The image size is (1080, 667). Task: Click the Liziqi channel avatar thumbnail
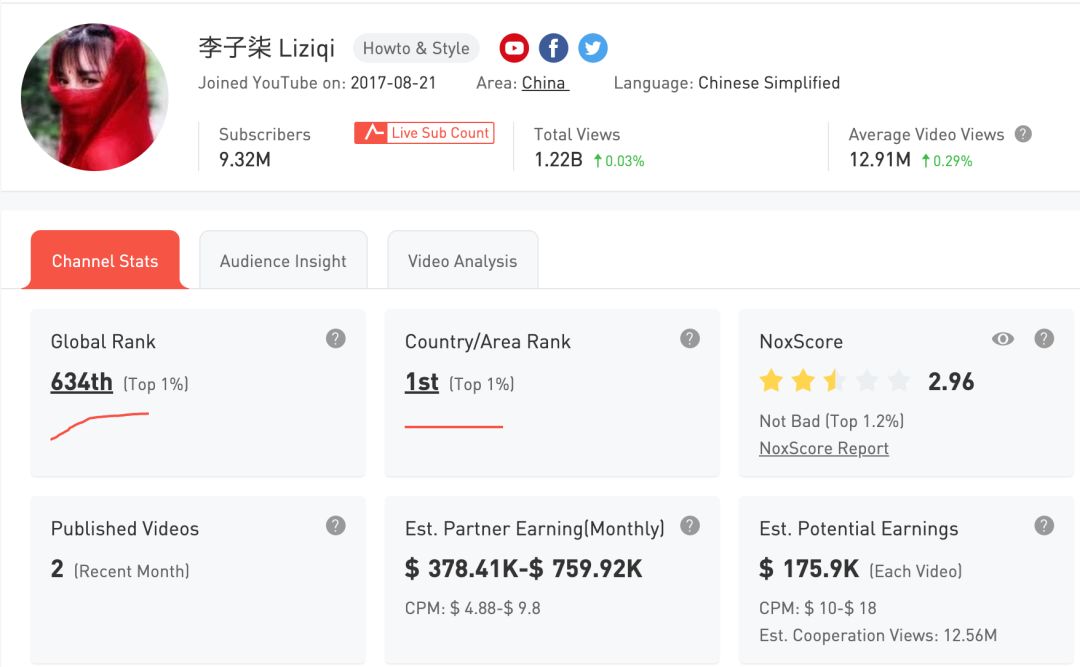click(95, 97)
